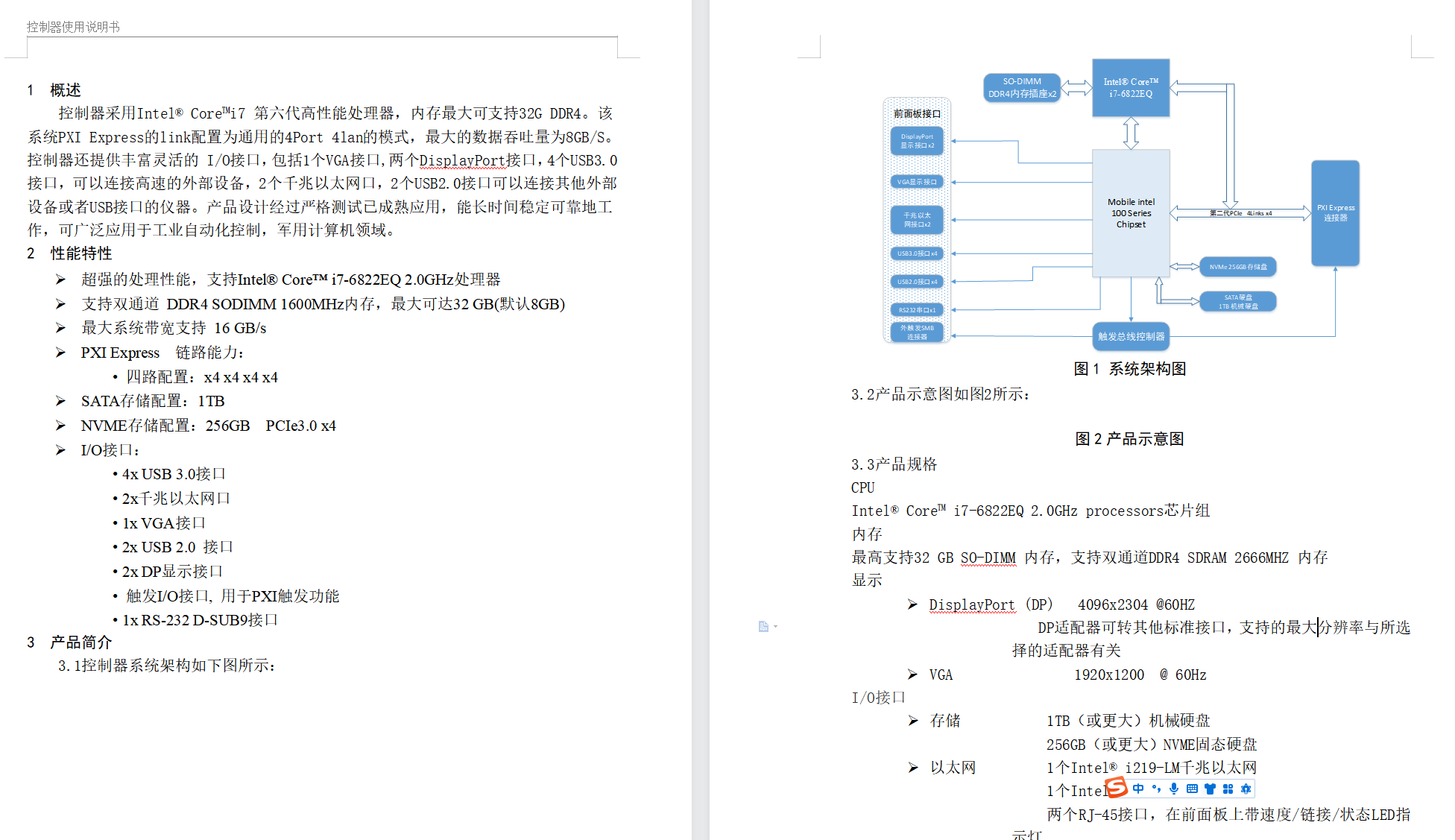Click the line 1个Intel i219-LM千兆以太网
The image size is (1455, 840).
click(x=1152, y=768)
